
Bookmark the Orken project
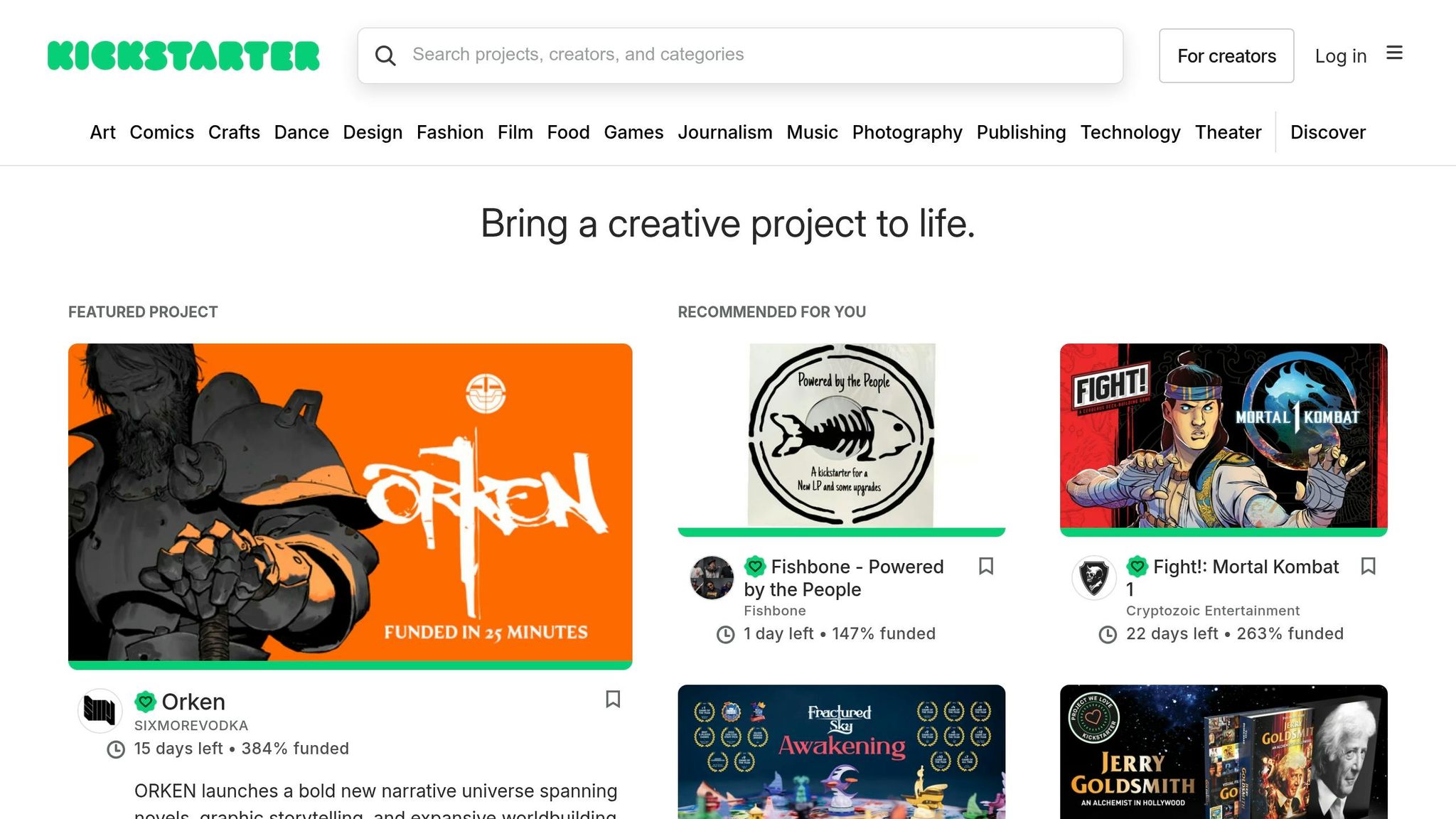613,700
